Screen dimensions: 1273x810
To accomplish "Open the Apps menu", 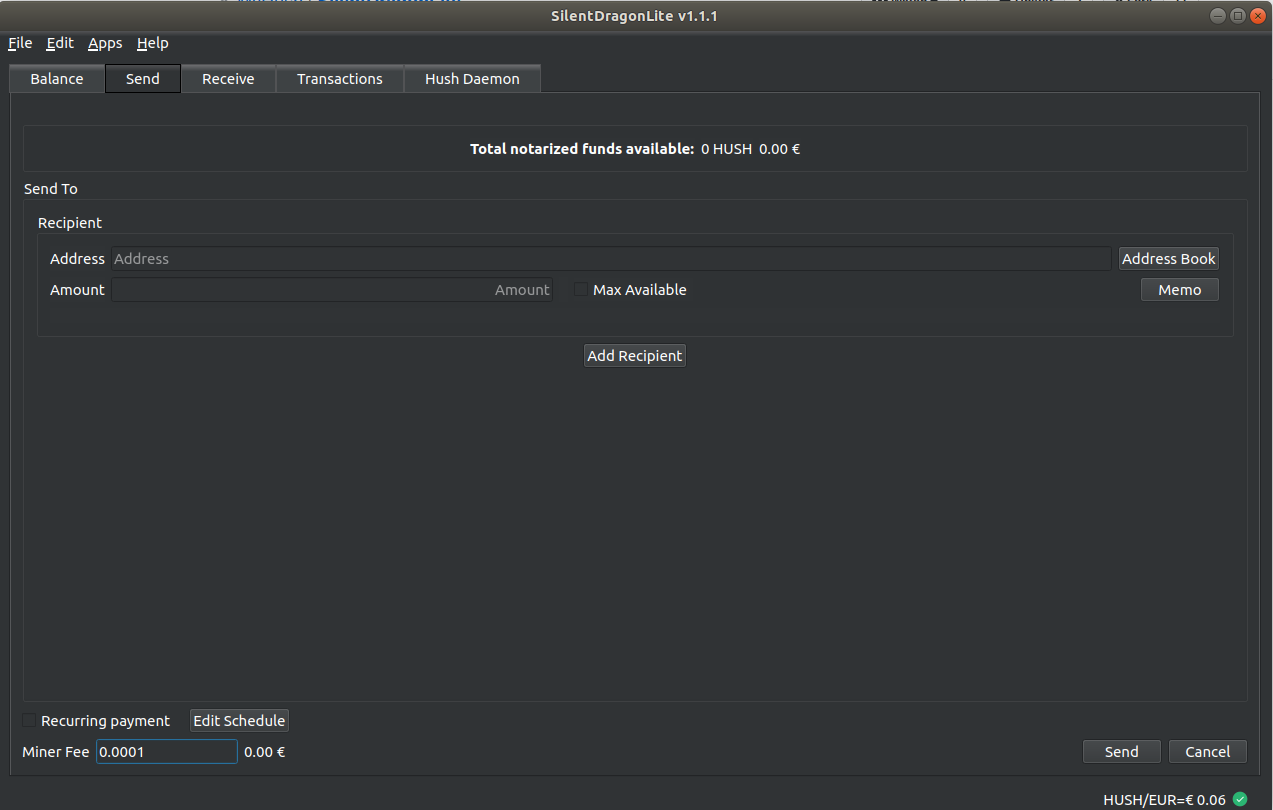I will [105, 43].
